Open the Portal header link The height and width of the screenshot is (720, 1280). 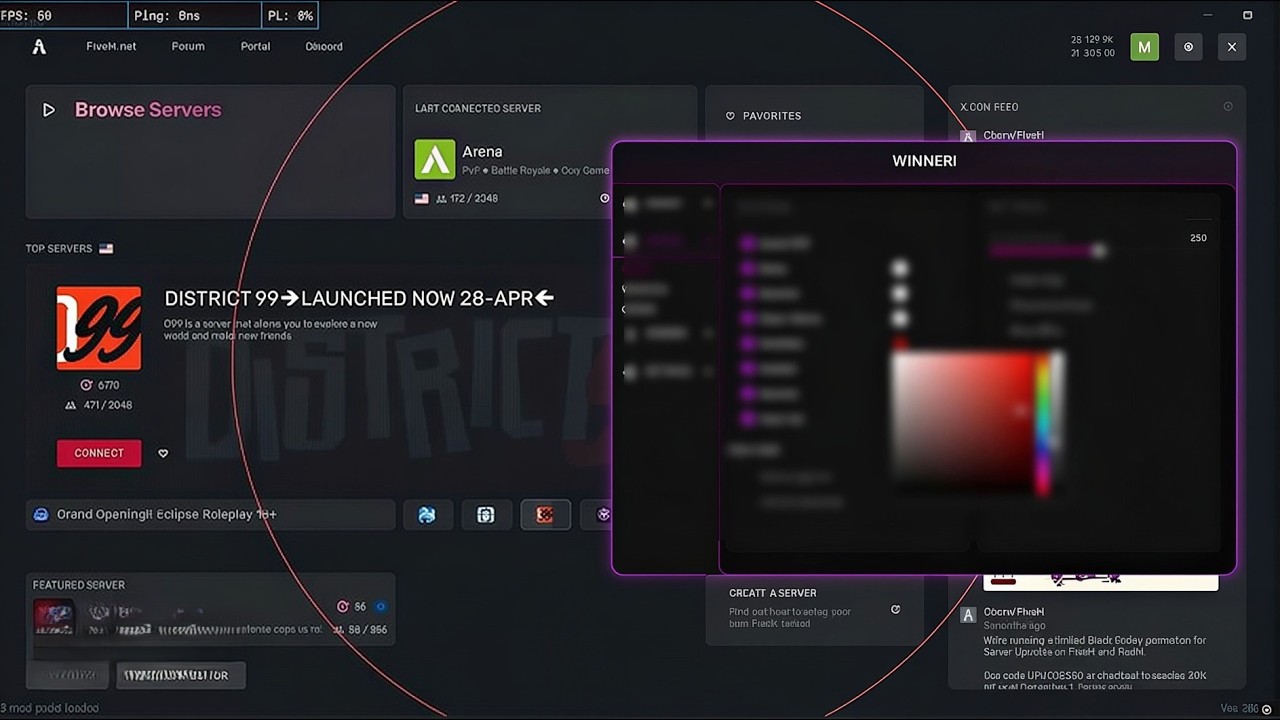coord(256,47)
